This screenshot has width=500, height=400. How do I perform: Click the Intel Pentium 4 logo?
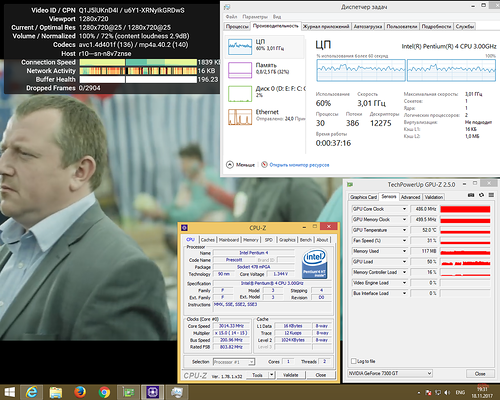[x=314, y=264]
